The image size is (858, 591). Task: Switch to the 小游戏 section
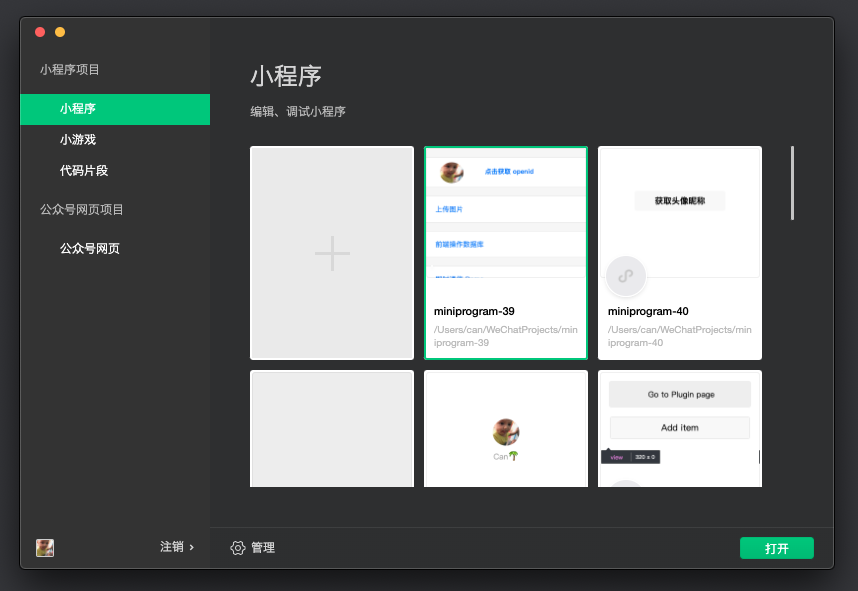[78, 140]
